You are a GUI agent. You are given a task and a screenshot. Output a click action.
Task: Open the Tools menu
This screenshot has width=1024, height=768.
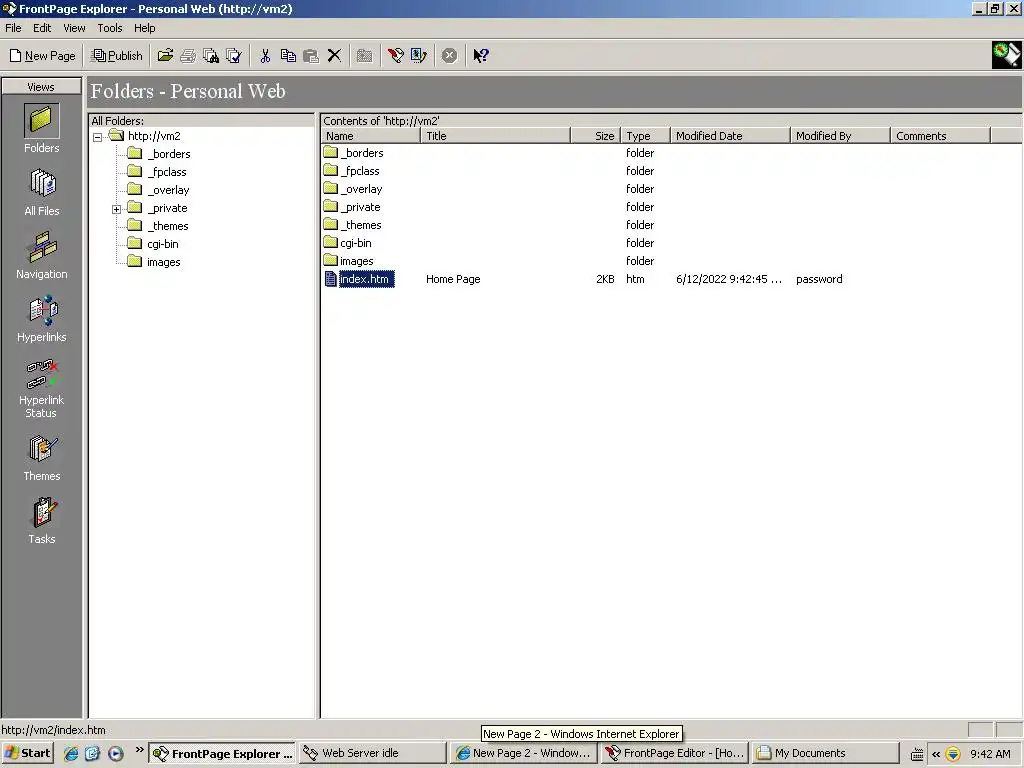point(110,28)
